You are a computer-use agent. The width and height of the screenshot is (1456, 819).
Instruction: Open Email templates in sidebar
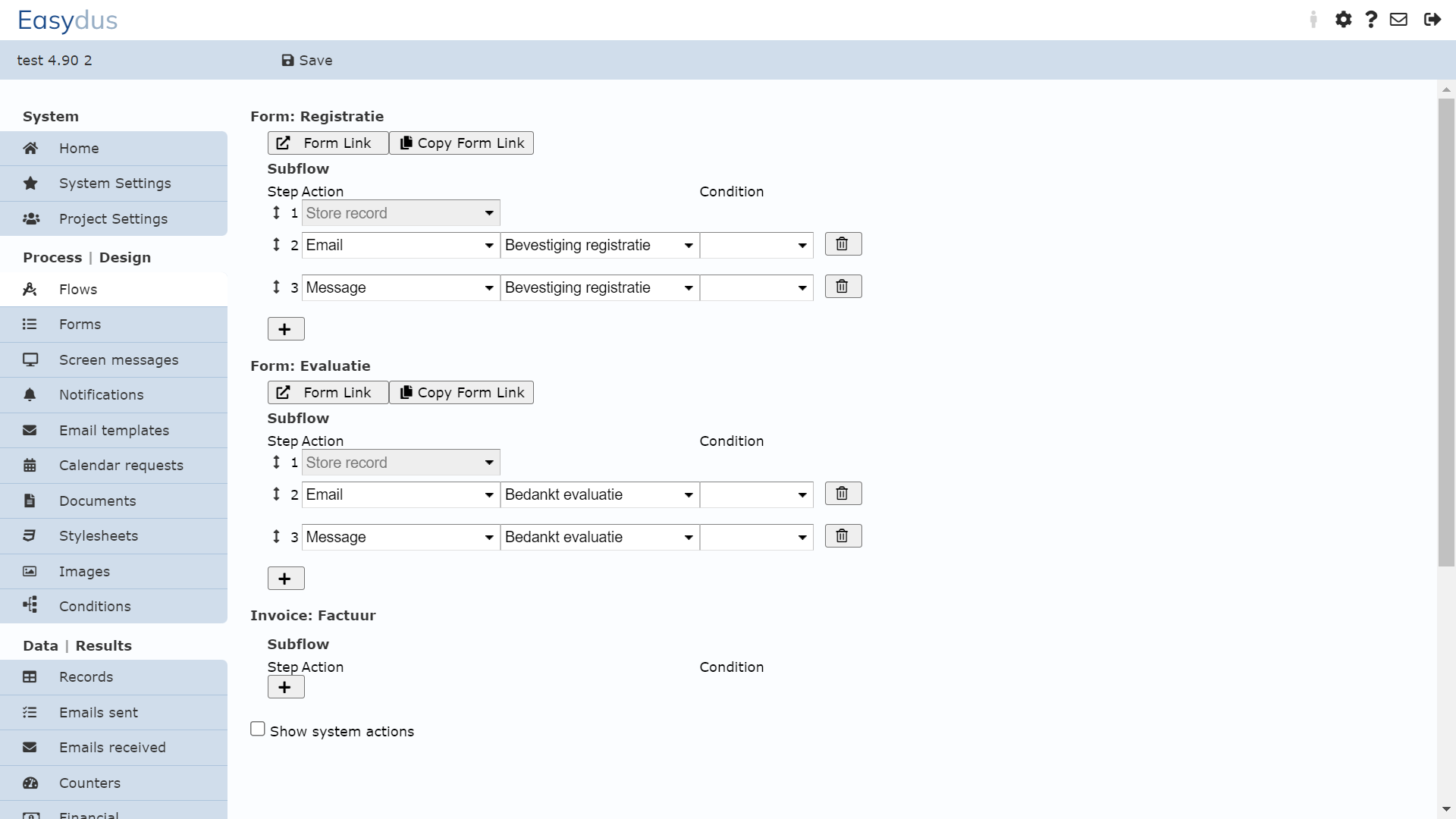(x=114, y=431)
